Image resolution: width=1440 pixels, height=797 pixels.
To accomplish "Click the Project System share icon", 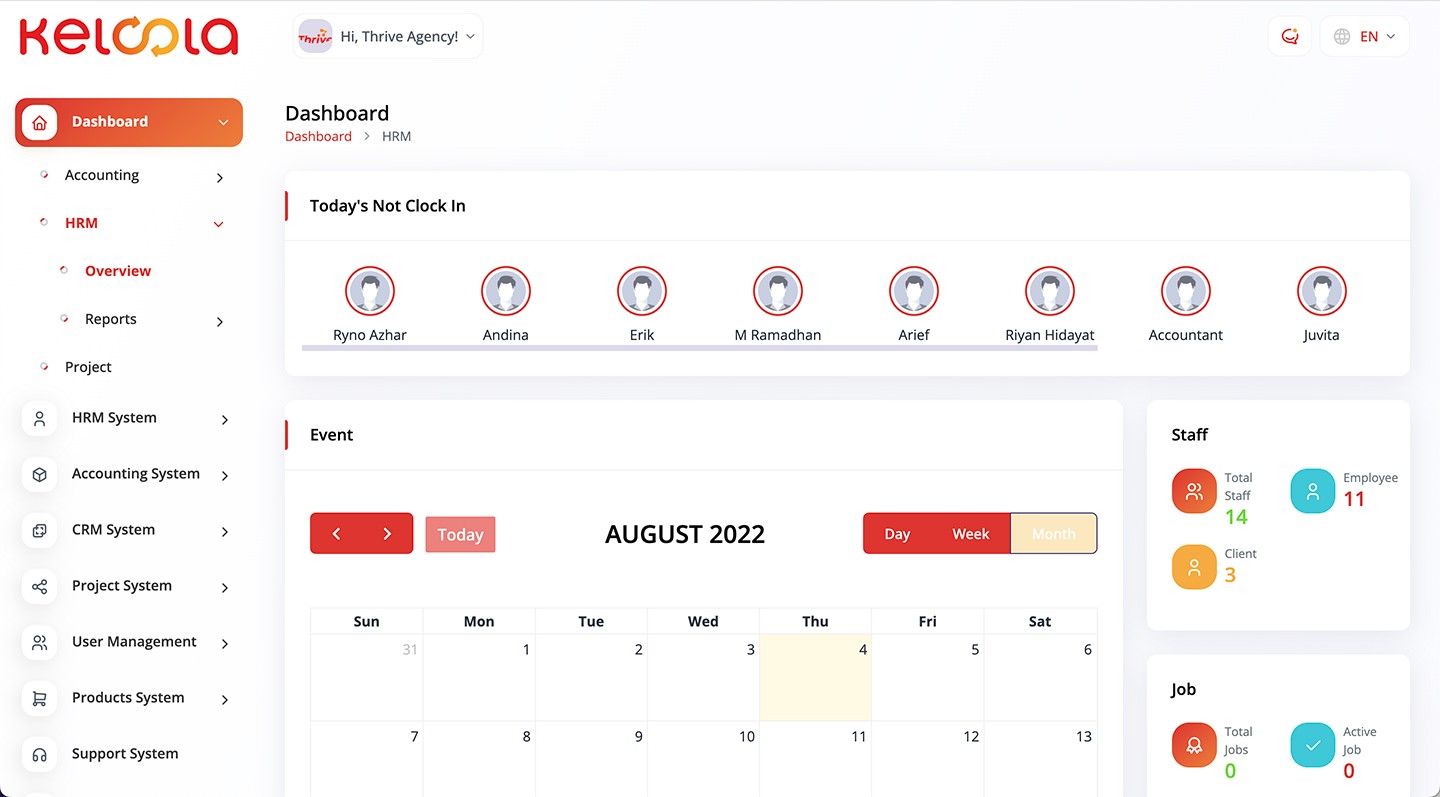I will pos(40,587).
